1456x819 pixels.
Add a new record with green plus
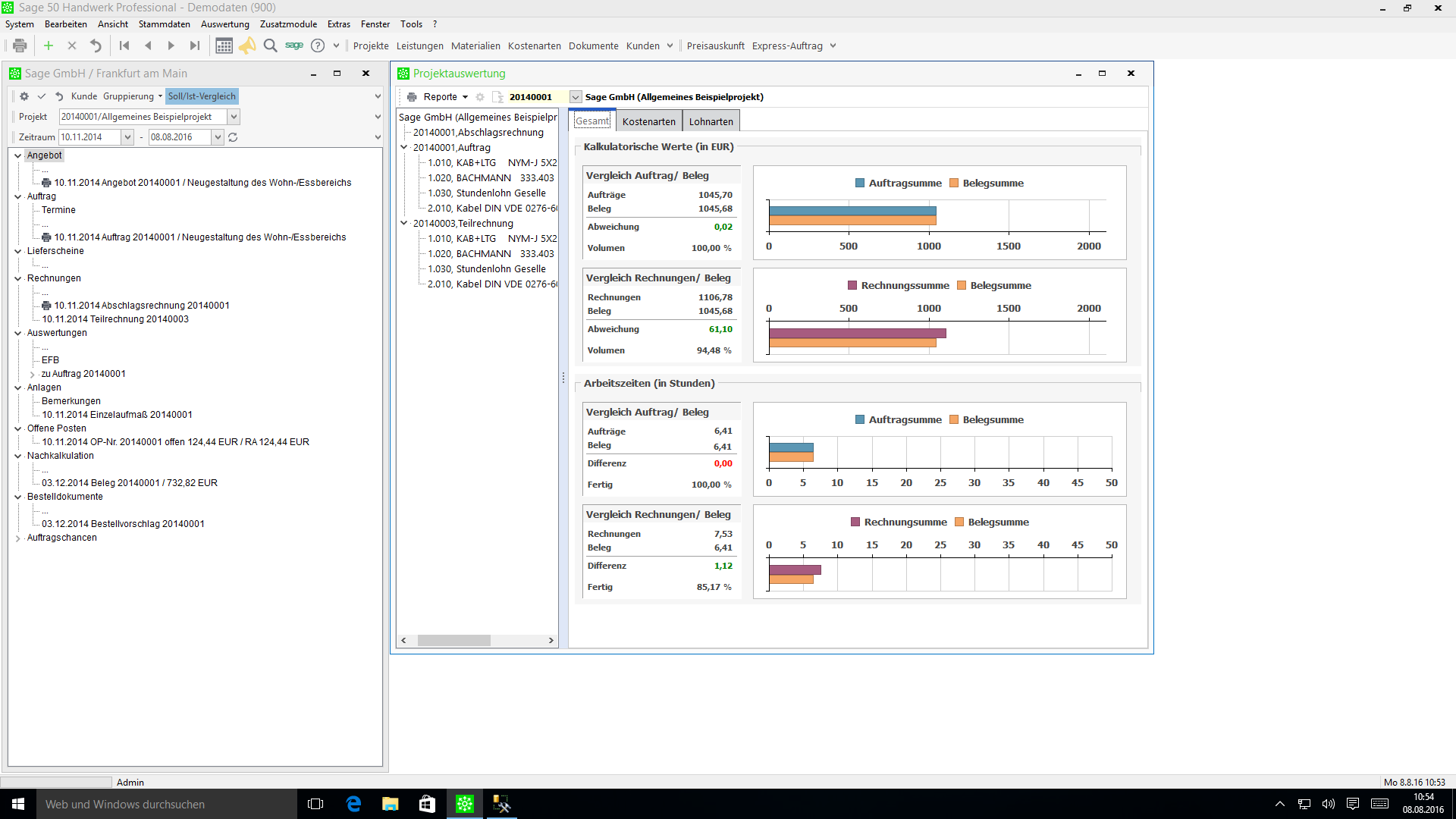(x=49, y=45)
